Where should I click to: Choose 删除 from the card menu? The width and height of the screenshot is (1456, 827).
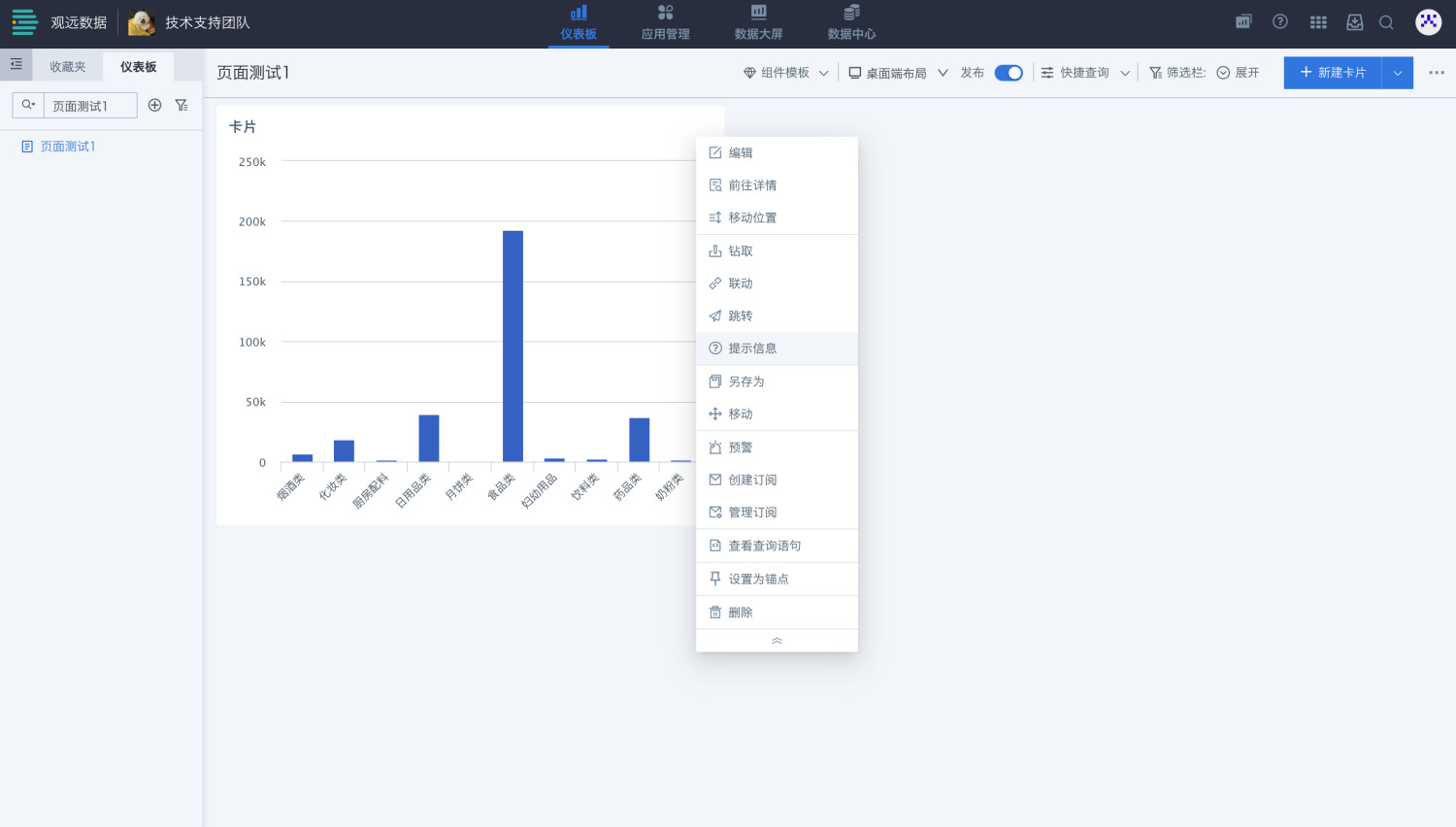click(x=741, y=612)
